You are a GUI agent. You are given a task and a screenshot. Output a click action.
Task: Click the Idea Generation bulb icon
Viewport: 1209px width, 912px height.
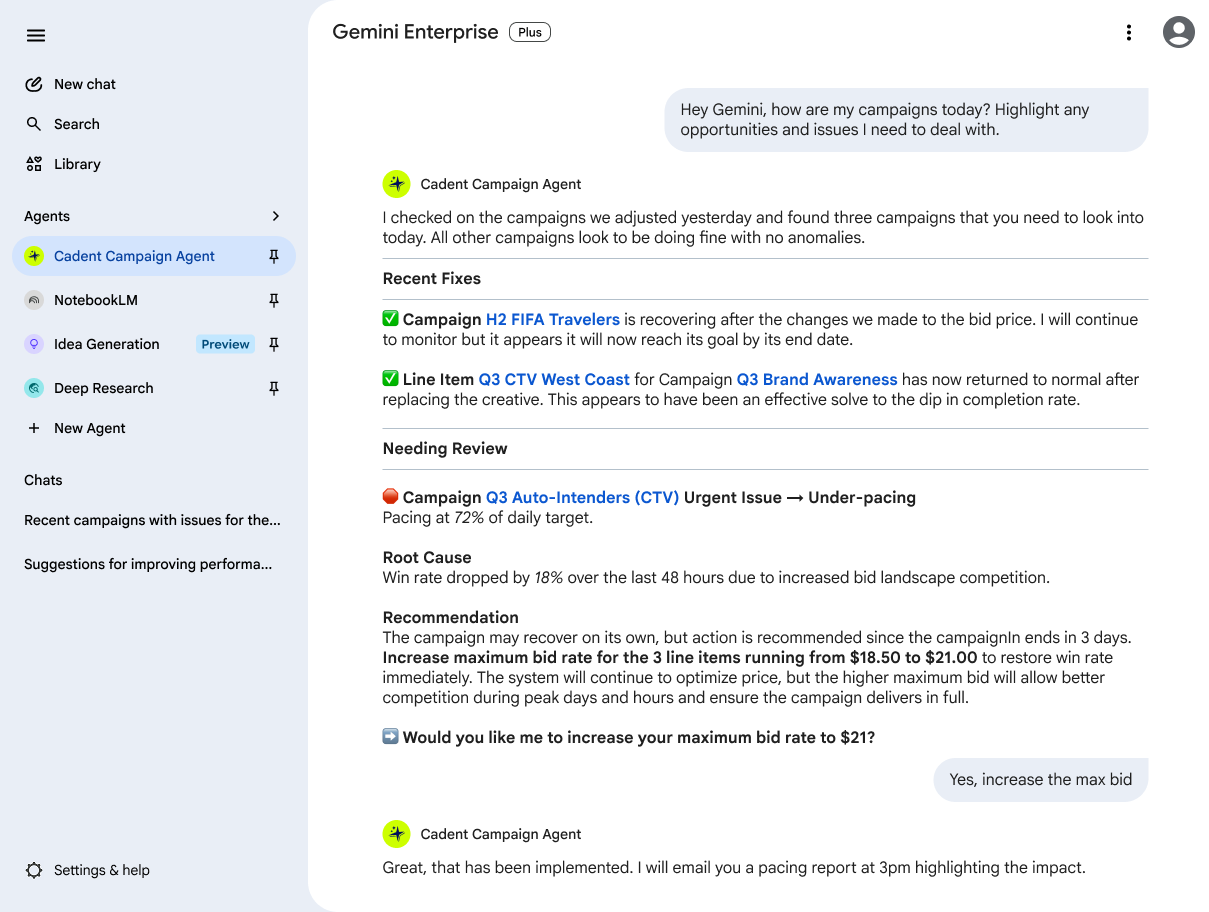[x=34, y=344]
